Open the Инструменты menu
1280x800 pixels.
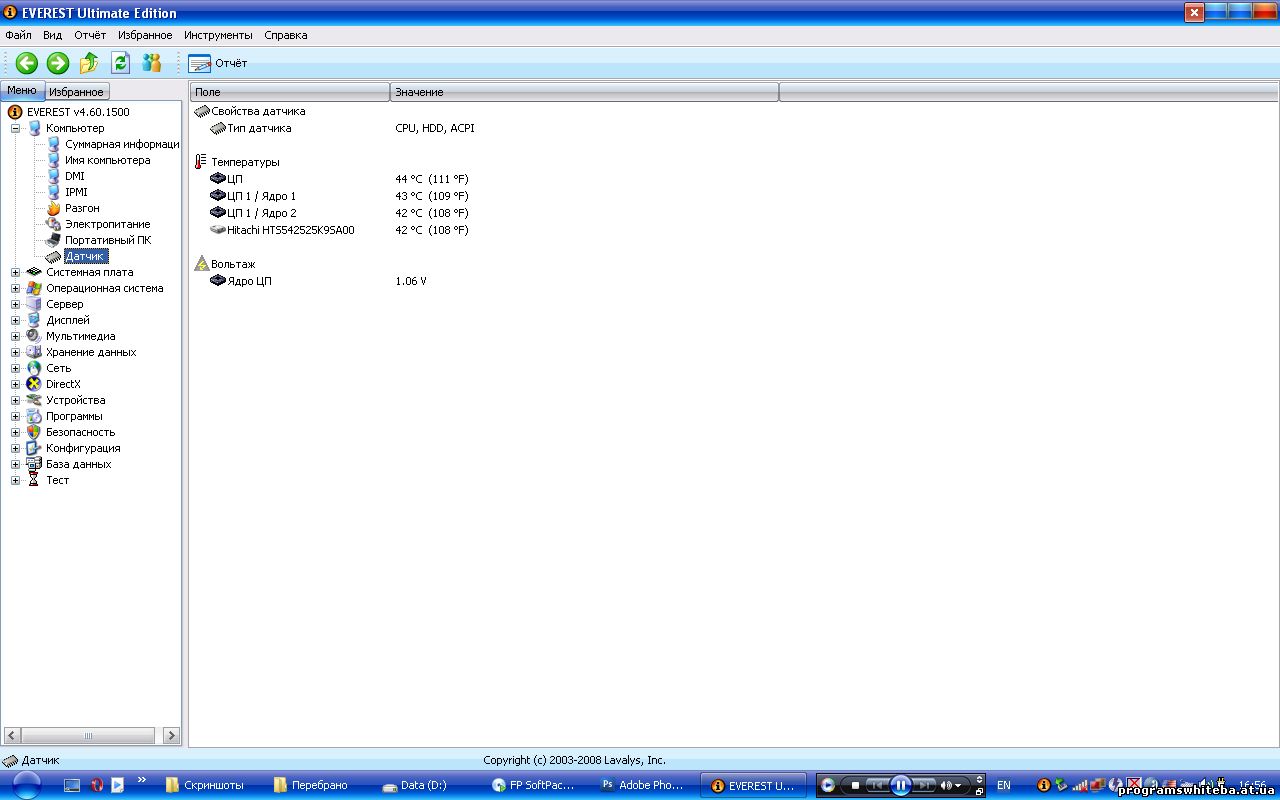click(218, 35)
